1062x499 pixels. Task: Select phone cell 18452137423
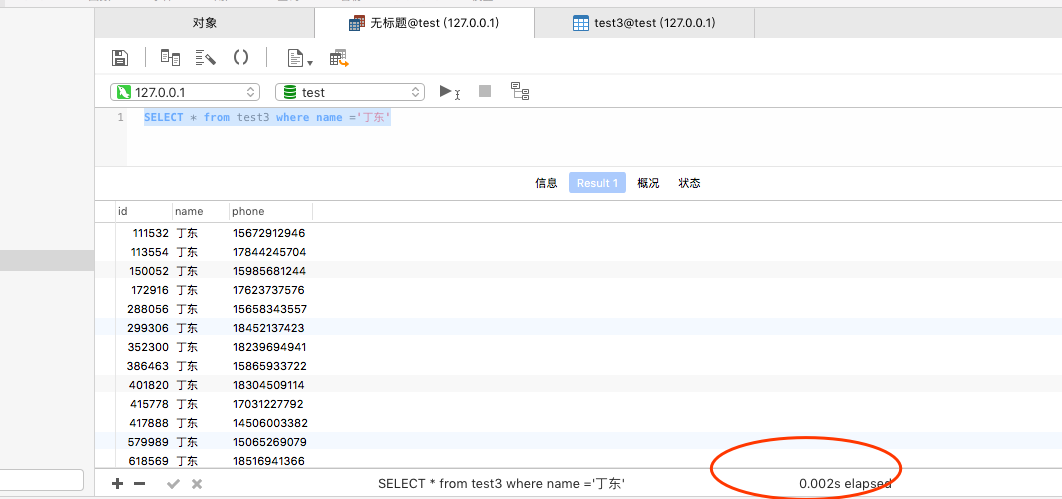tap(271, 328)
